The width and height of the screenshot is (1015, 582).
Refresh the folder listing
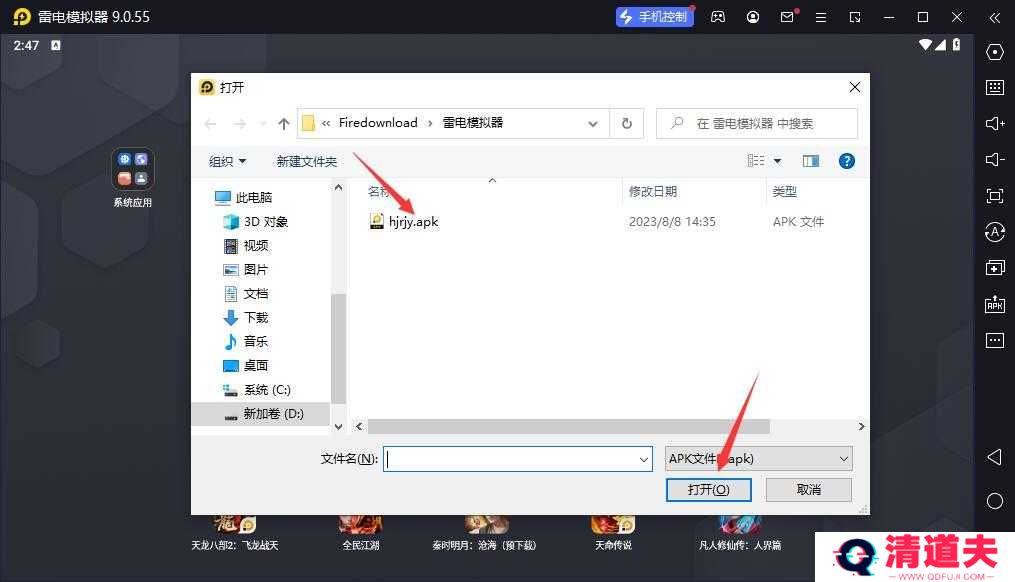point(626,123)
